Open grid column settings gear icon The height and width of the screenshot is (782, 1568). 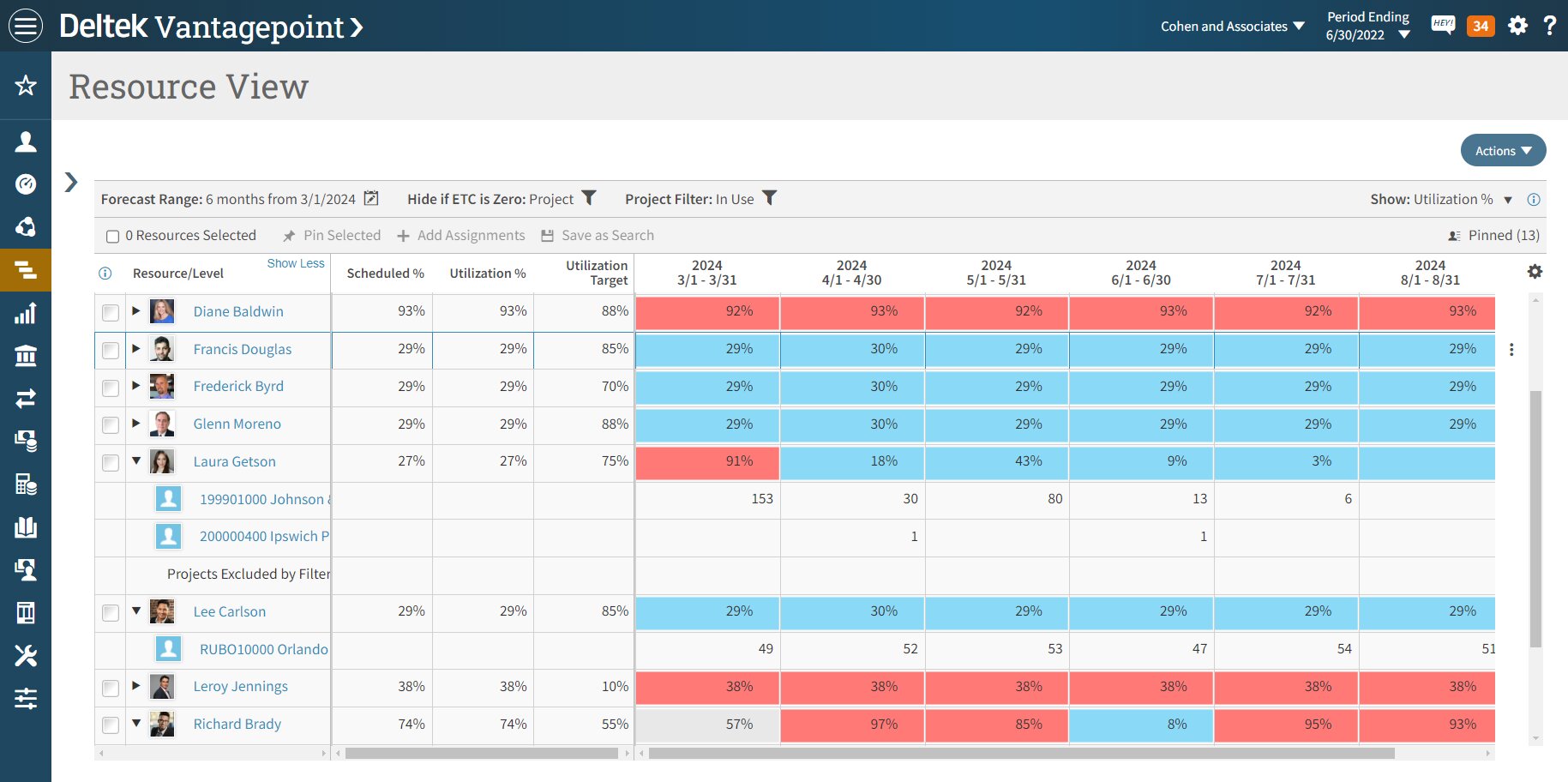point(1535,272)
